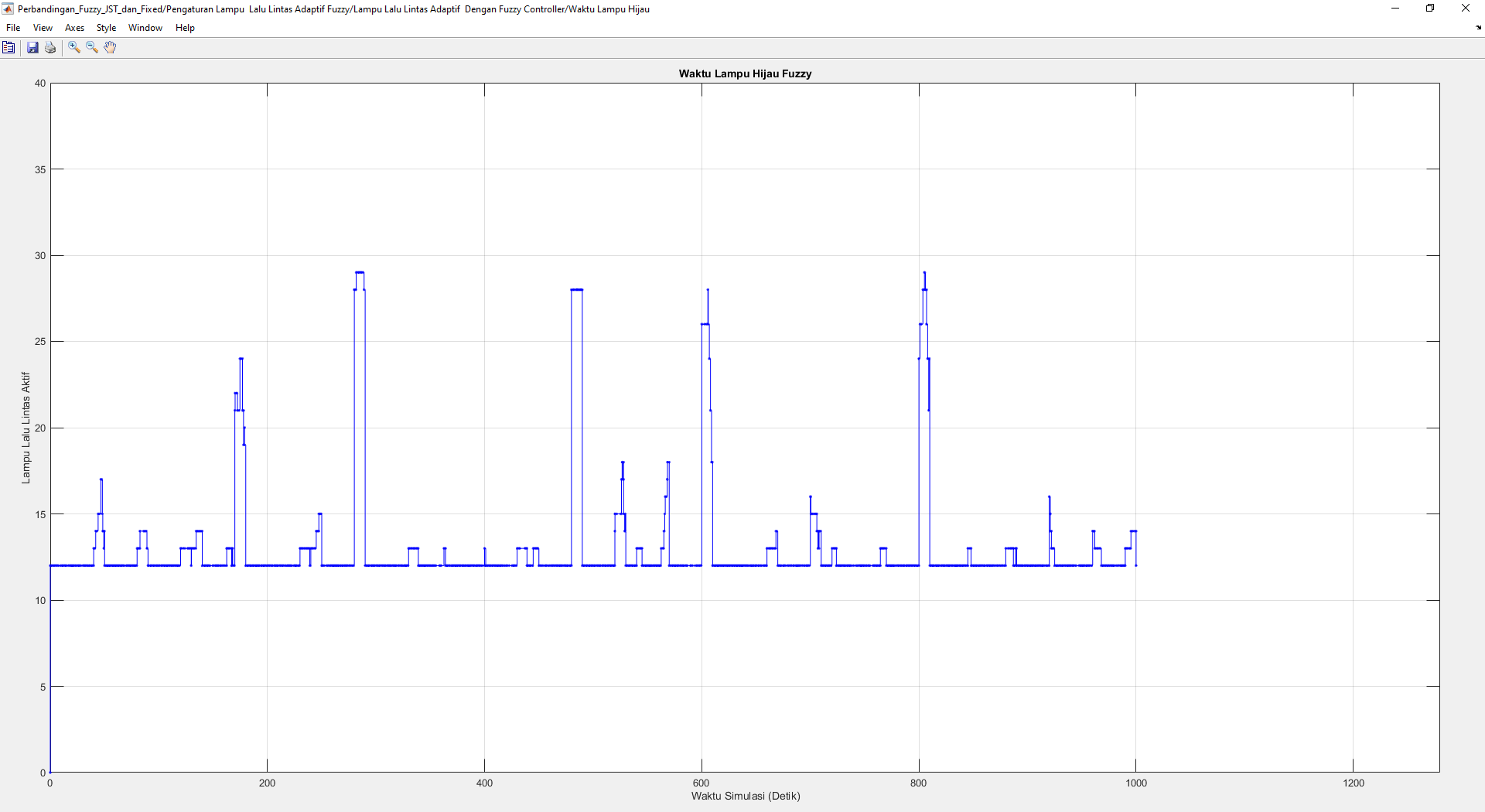The image size is (1485, 812).
Task: Close the Waktu Lampu Hijau window
Action: click(1466, 9)
